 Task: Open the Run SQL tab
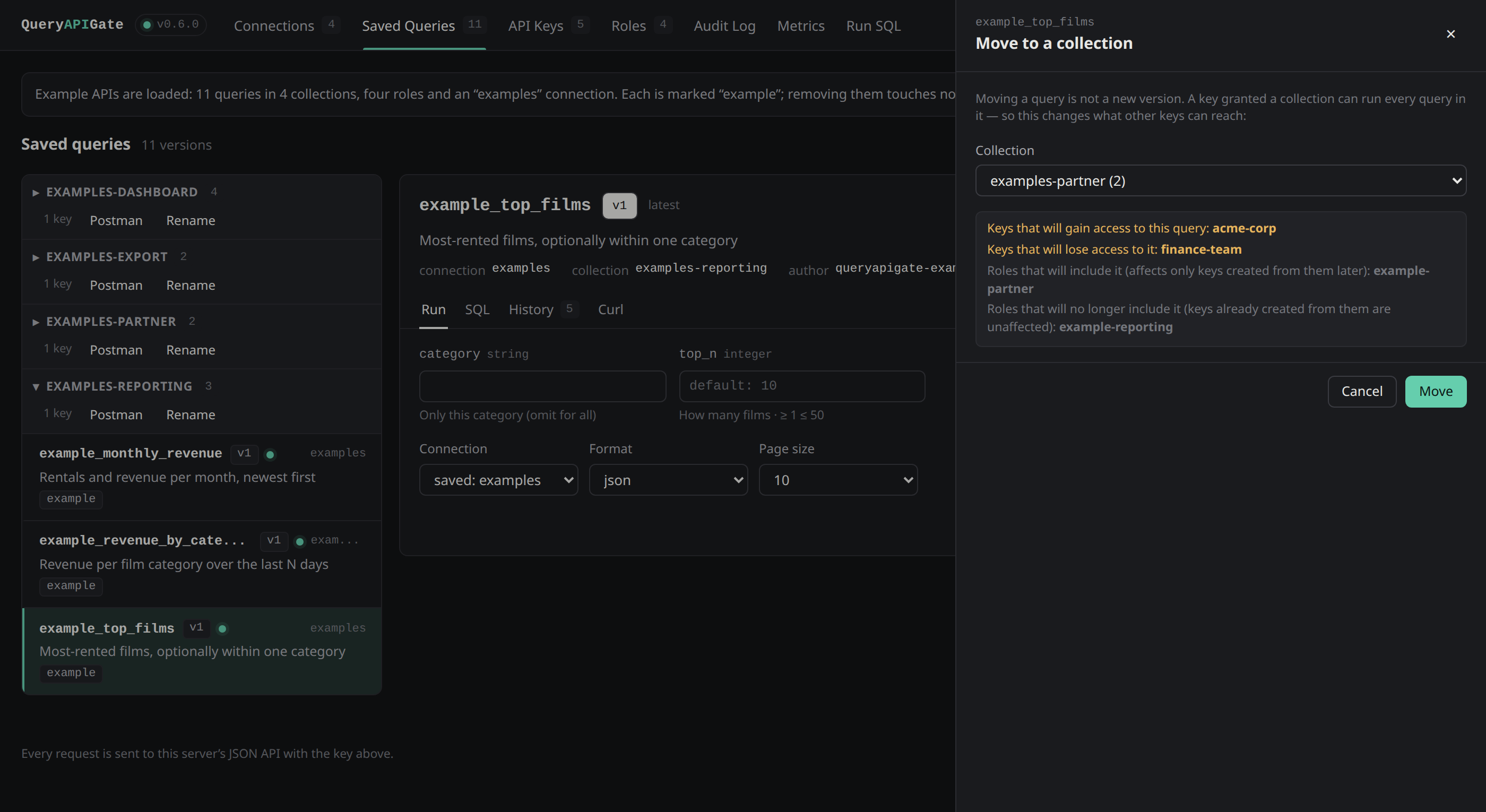tap(873, 25)
